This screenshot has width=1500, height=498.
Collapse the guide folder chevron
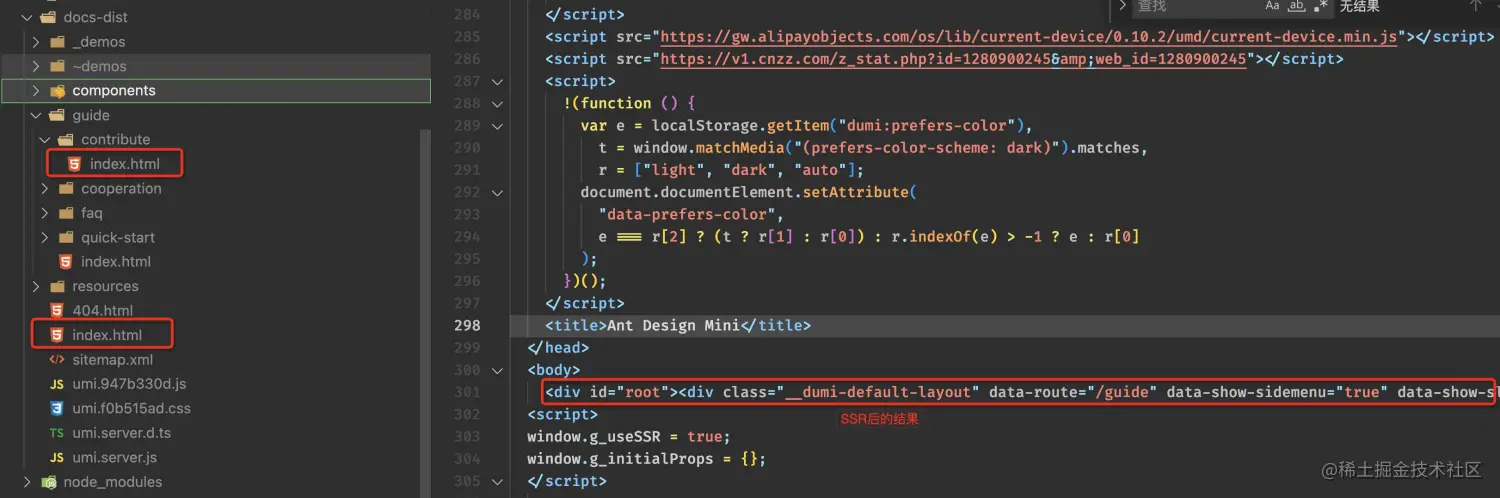(x=36, y=115)
